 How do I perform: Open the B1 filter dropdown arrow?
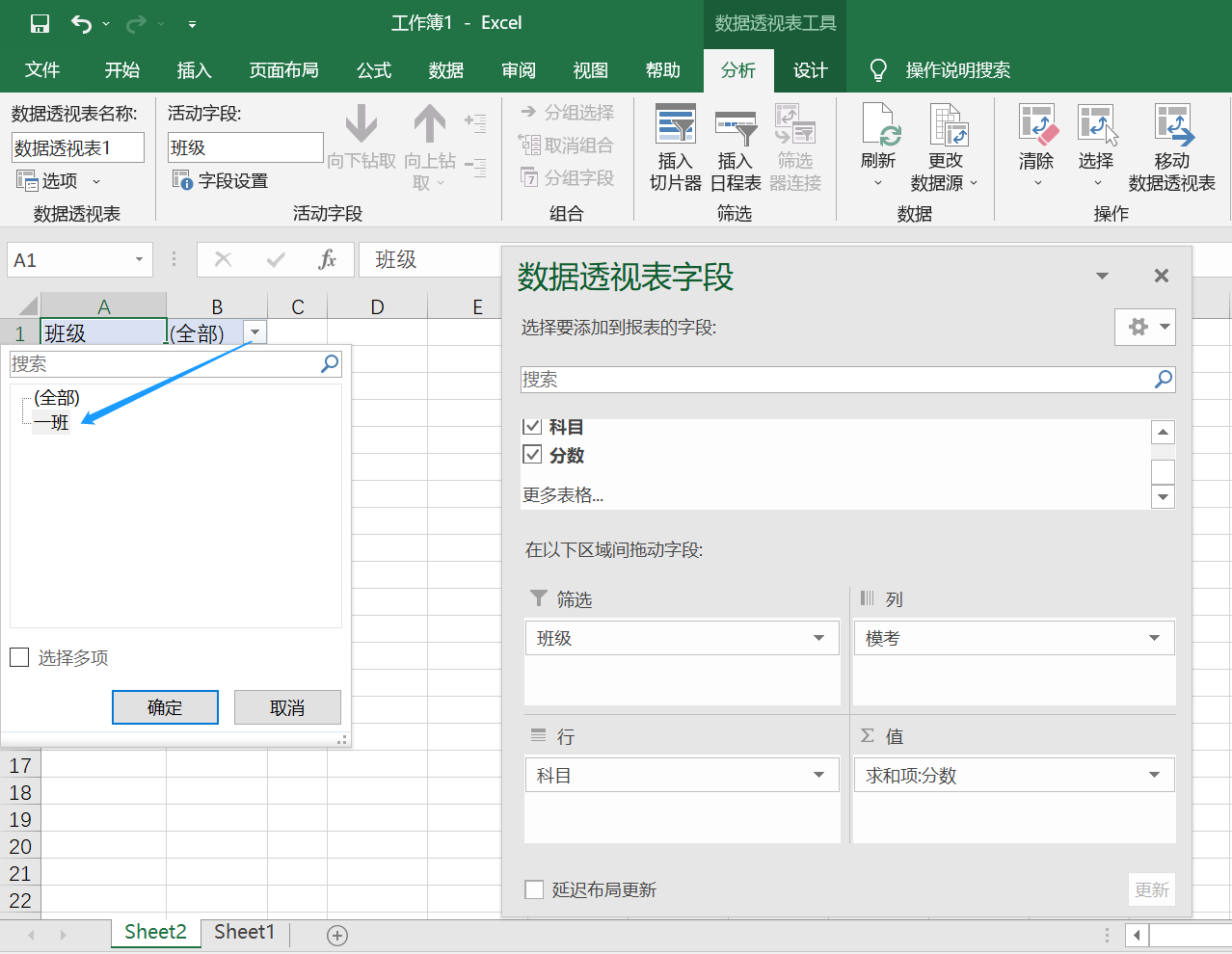tap(255, 332)
